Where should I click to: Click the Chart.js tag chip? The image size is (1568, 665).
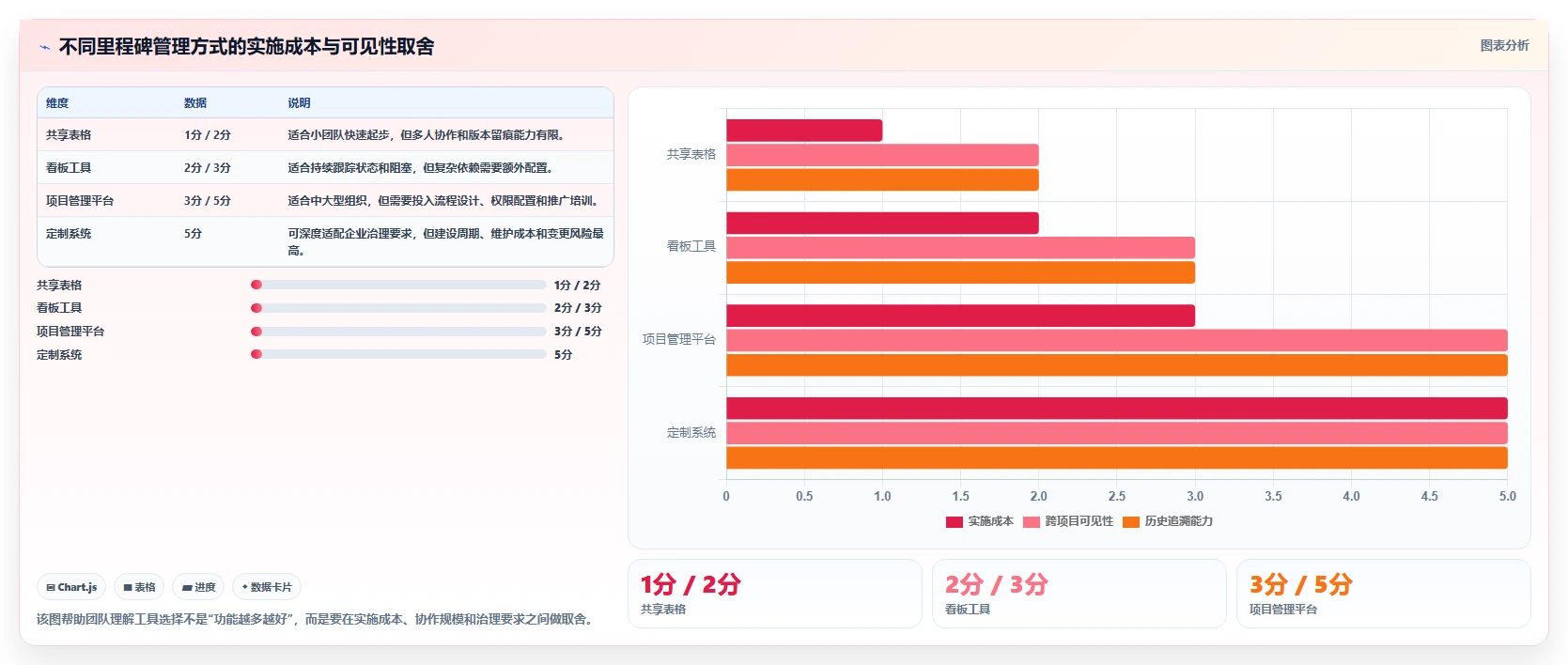point(71,587)
